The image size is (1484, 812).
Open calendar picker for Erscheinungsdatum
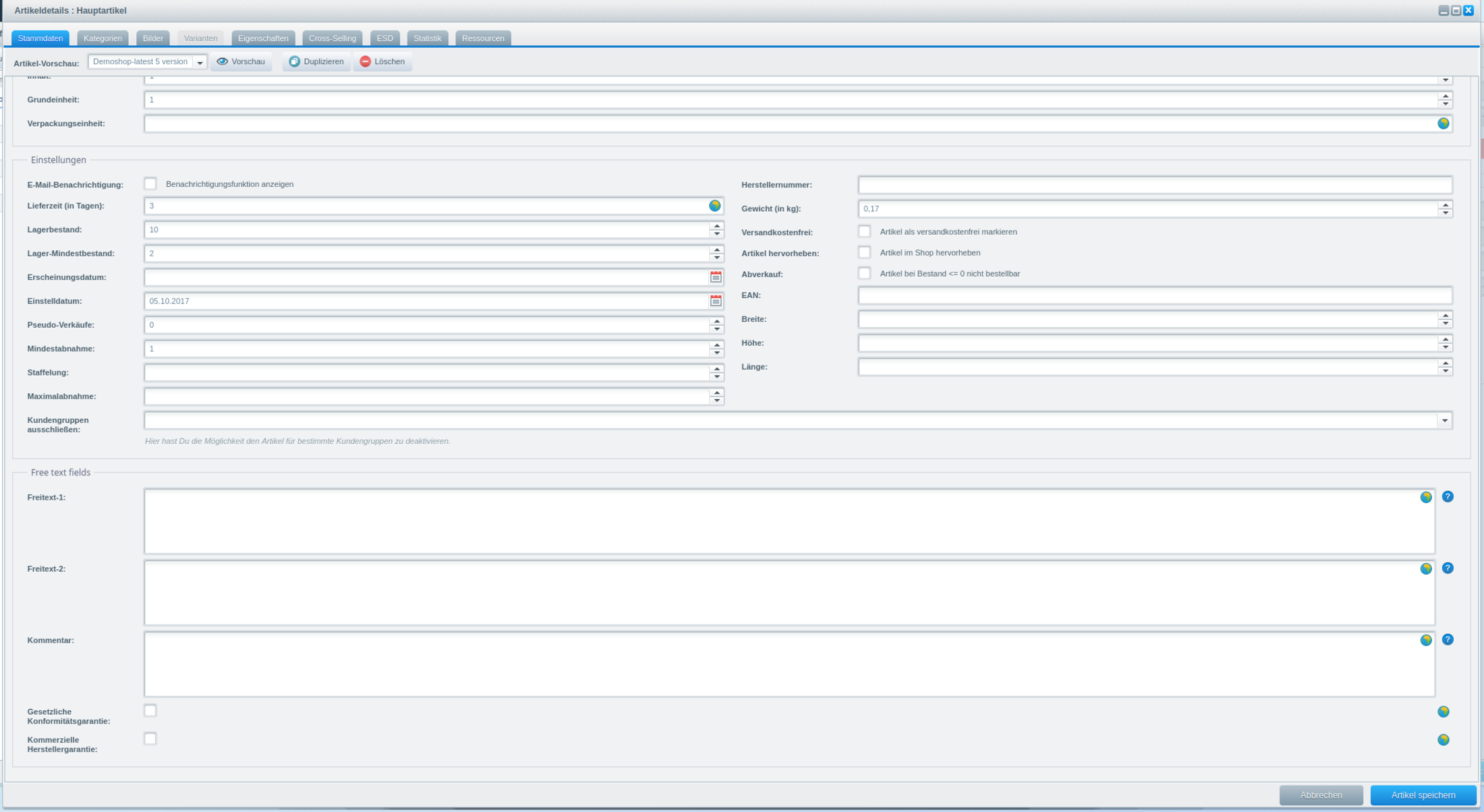click(x=716, y=277)
